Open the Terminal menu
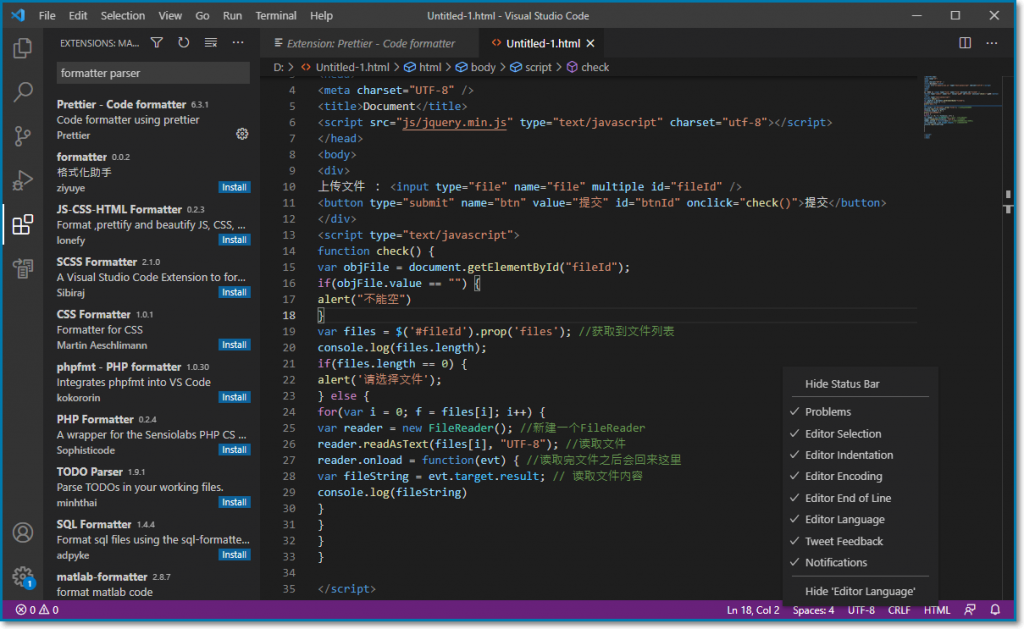This screenshot has width=1024, height=629. tap(275, 16)
